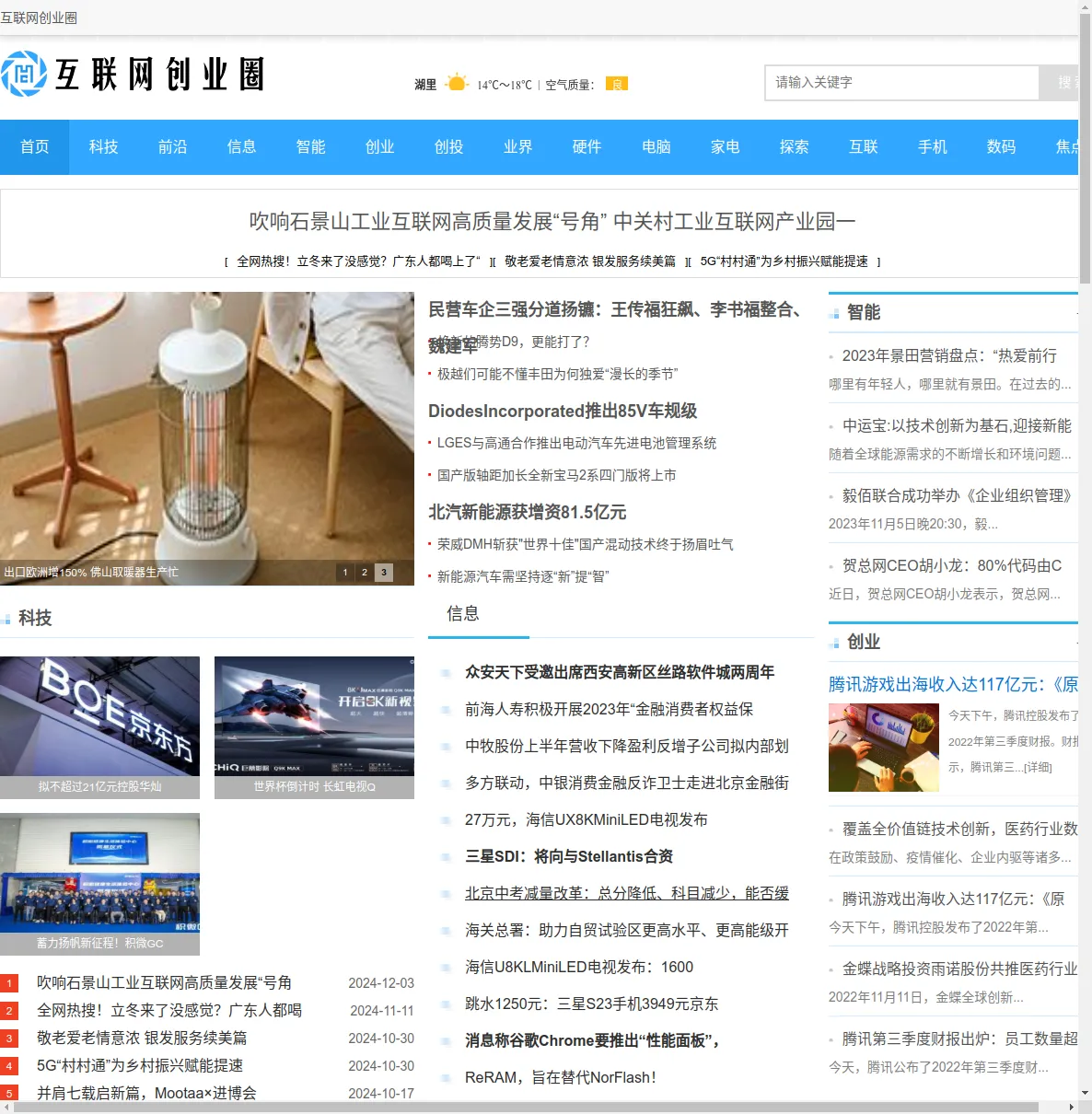
Task: Open the 创业 navigation tab
Action: pyautogui.click(x=379, y=146)
